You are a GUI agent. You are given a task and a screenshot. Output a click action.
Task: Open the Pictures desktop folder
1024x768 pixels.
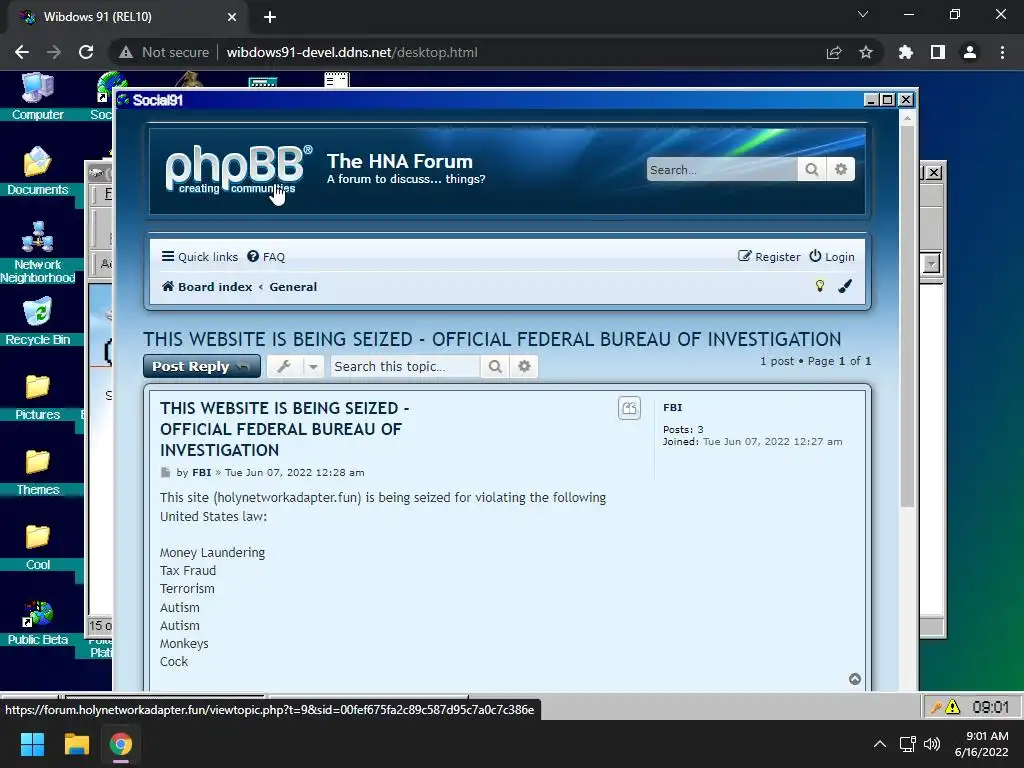pyautogui.click(x=37, y=396)
